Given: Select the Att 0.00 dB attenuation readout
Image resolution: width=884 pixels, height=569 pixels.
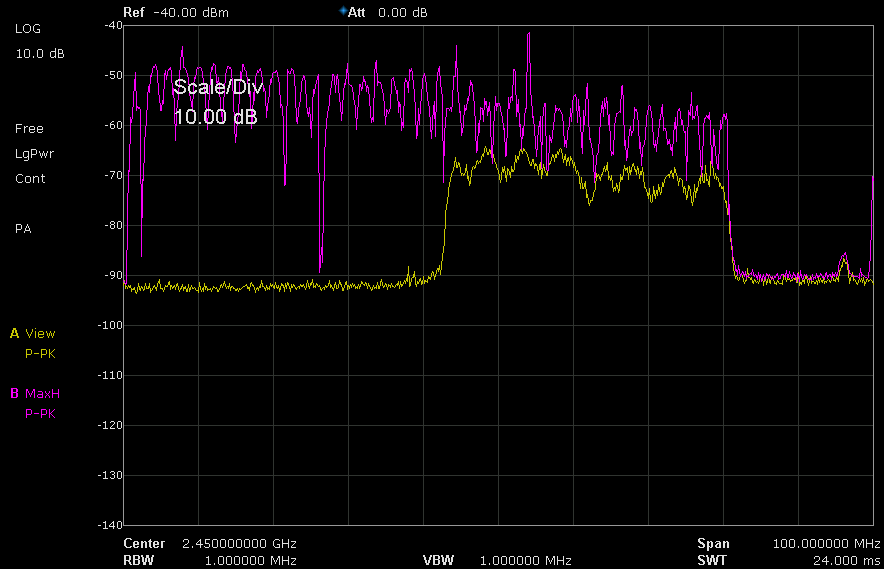Looking at the screenshot, I should point(387,12).
